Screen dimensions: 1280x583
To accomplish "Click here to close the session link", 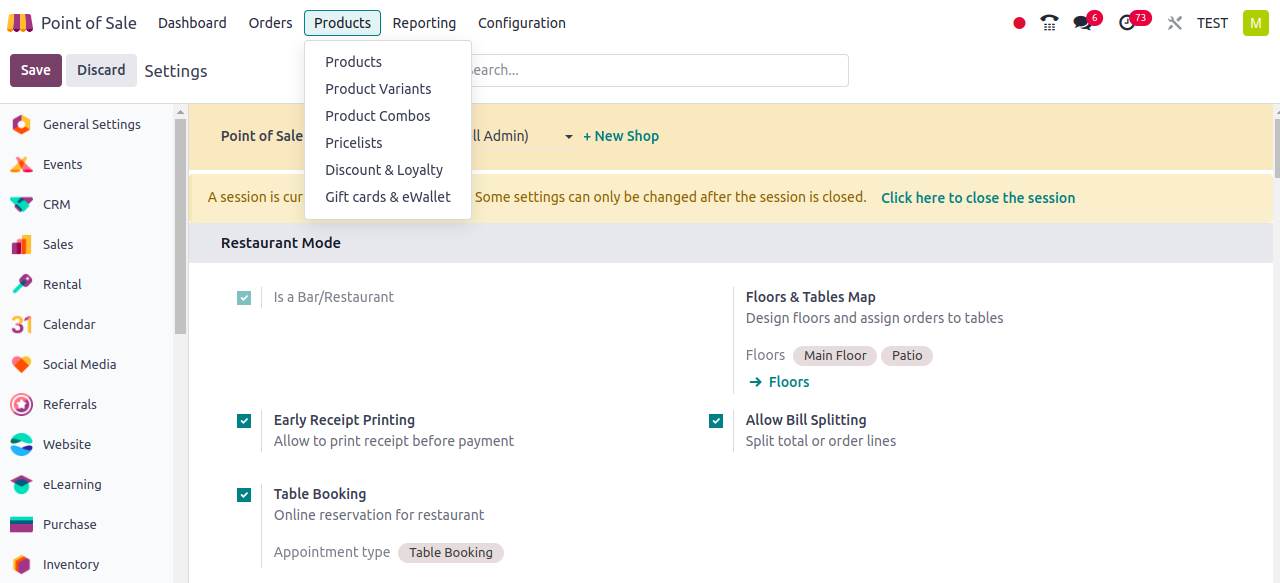I will (x=978, y=198).
